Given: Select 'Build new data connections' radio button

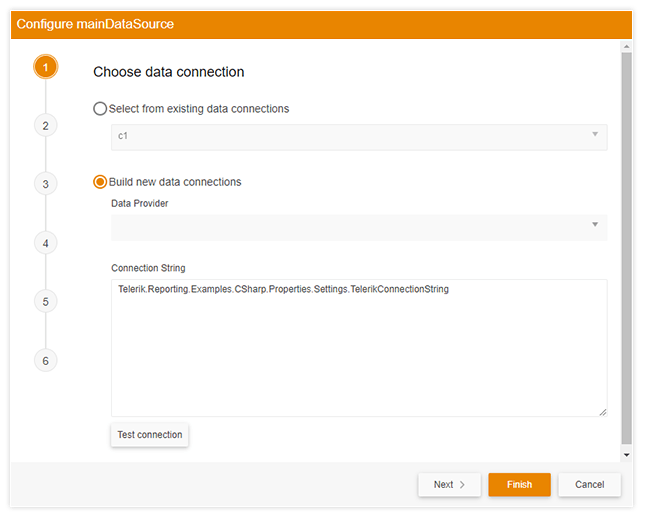Looking at the screenshot, I should pyautogui.click(x=100, y=182).
